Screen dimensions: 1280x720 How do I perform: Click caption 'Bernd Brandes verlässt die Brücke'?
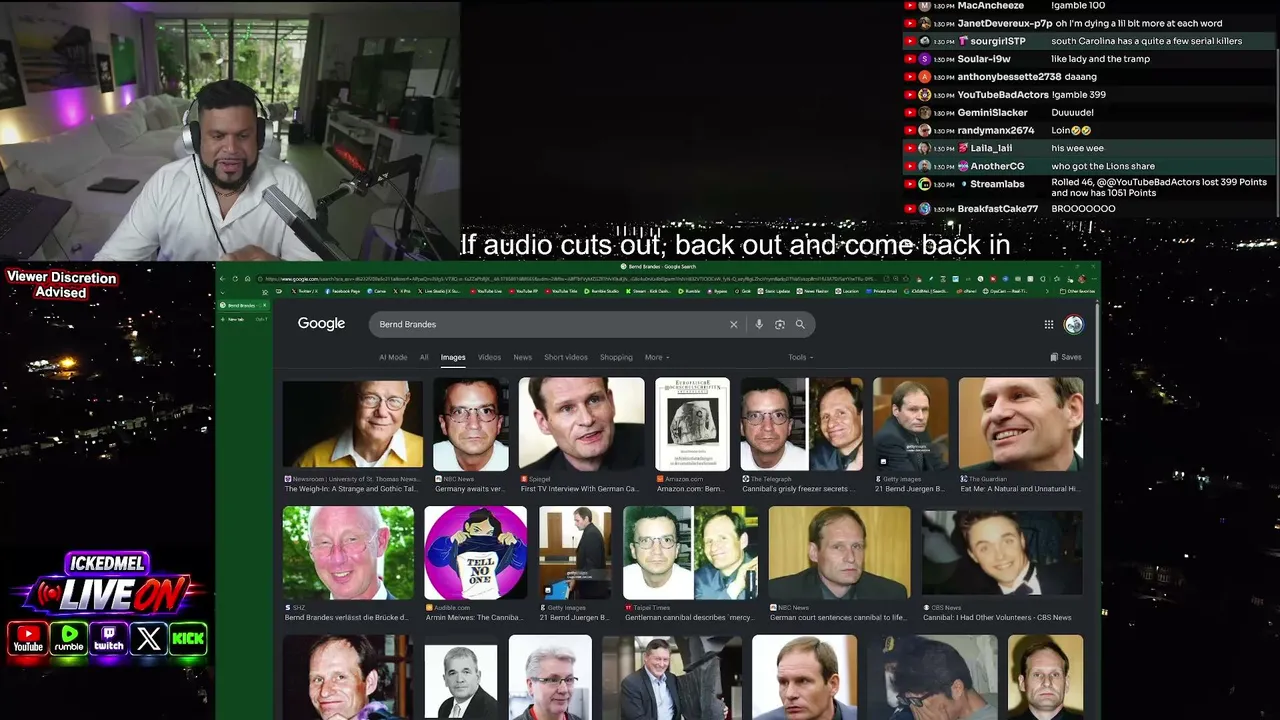pyautogui.click(x=347, y=618)
